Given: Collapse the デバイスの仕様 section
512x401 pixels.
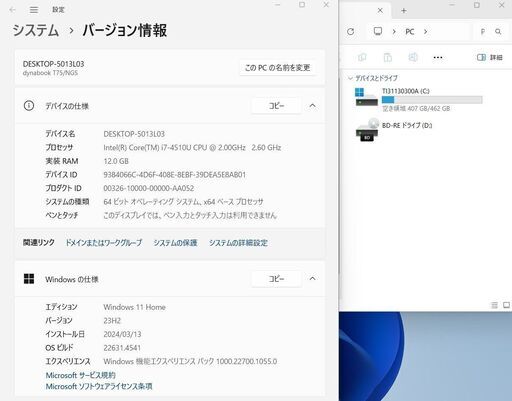Looking at the screenshot, I should 312,106.
